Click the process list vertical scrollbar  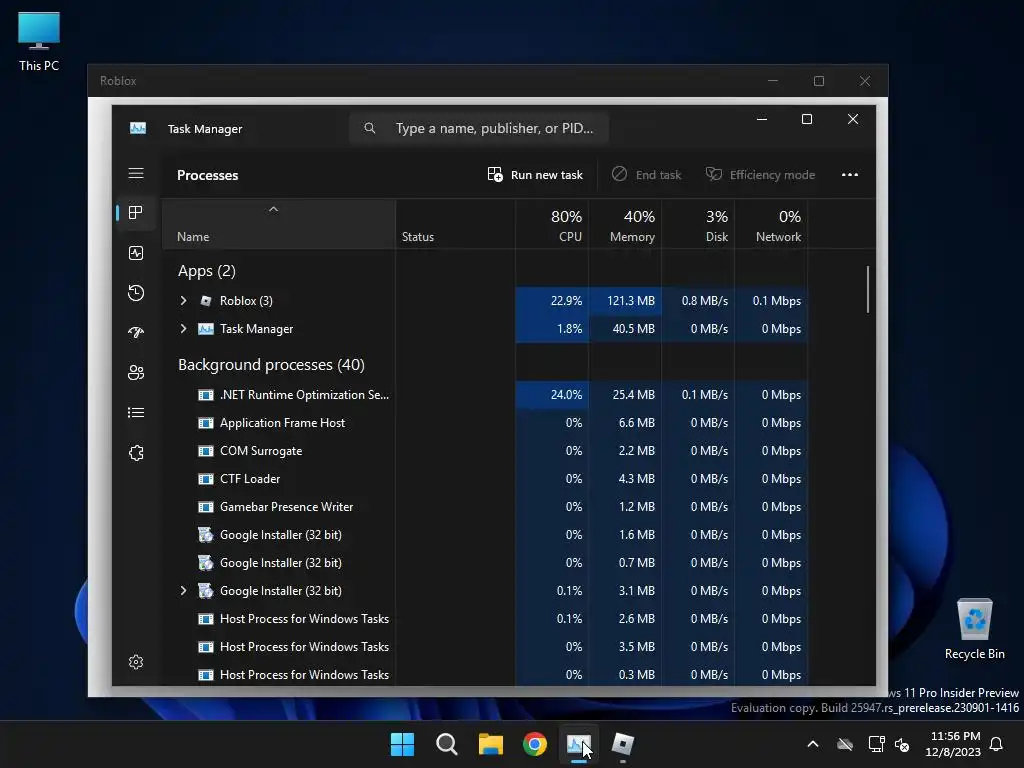coord(868,289)
